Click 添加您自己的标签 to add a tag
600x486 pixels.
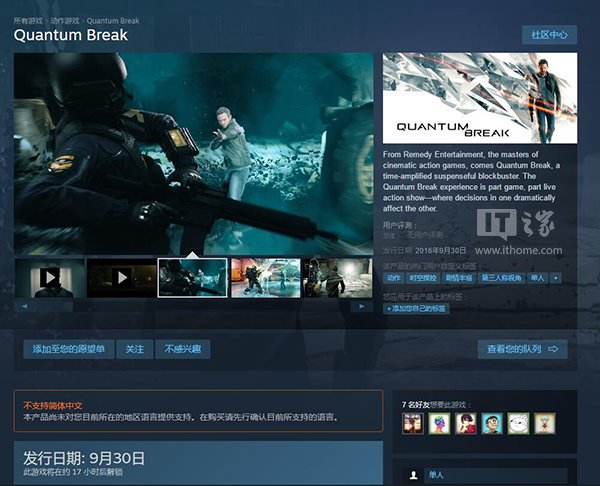(416, 308)
